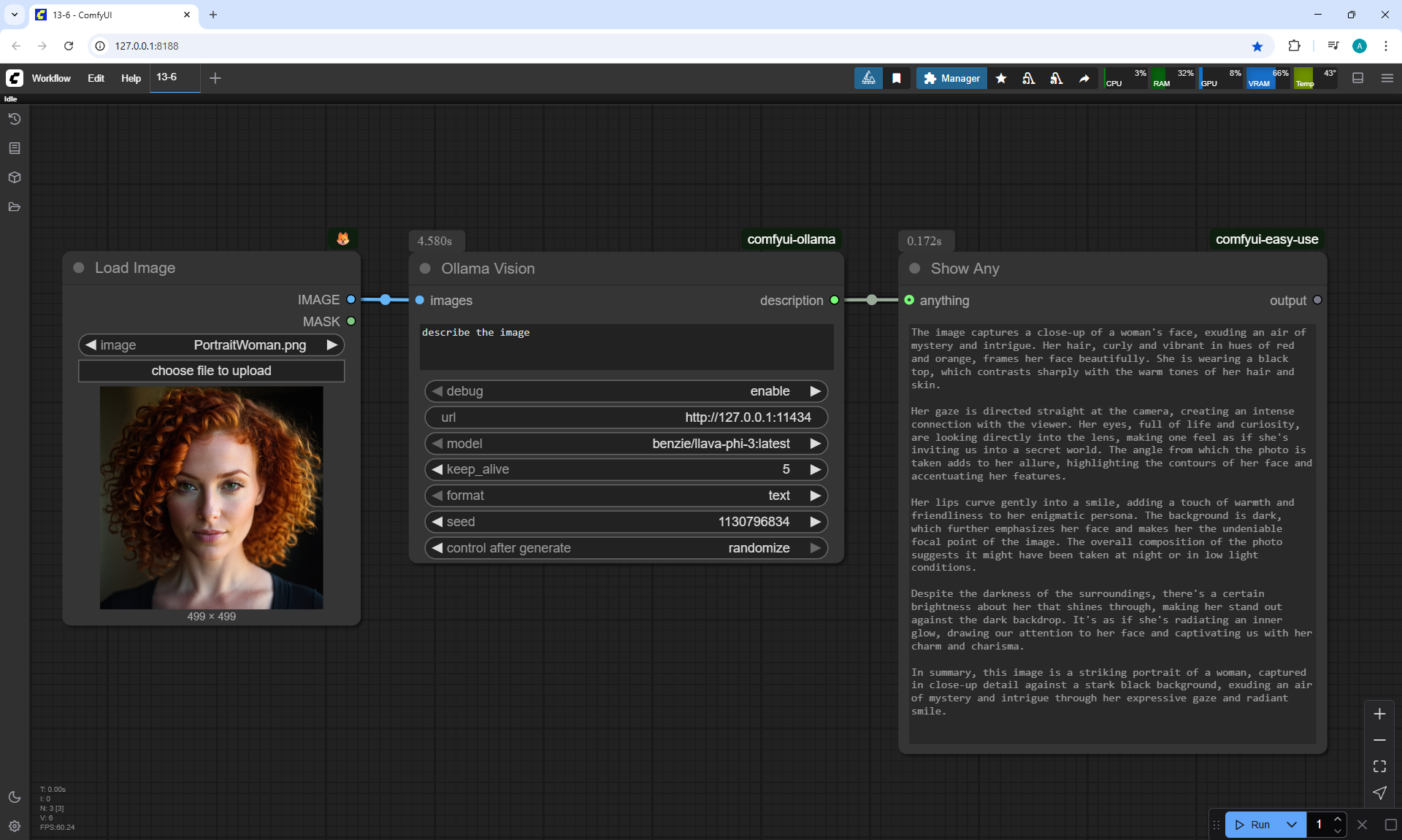Collapse the Ollama Vision node using its dot
The image size is (1402, 840).
click(425, 269)
